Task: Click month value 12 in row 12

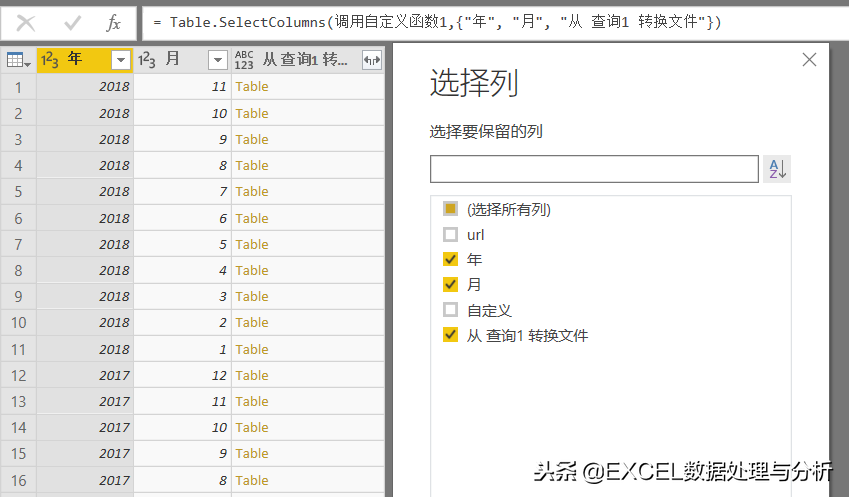Action: [182, 376]
